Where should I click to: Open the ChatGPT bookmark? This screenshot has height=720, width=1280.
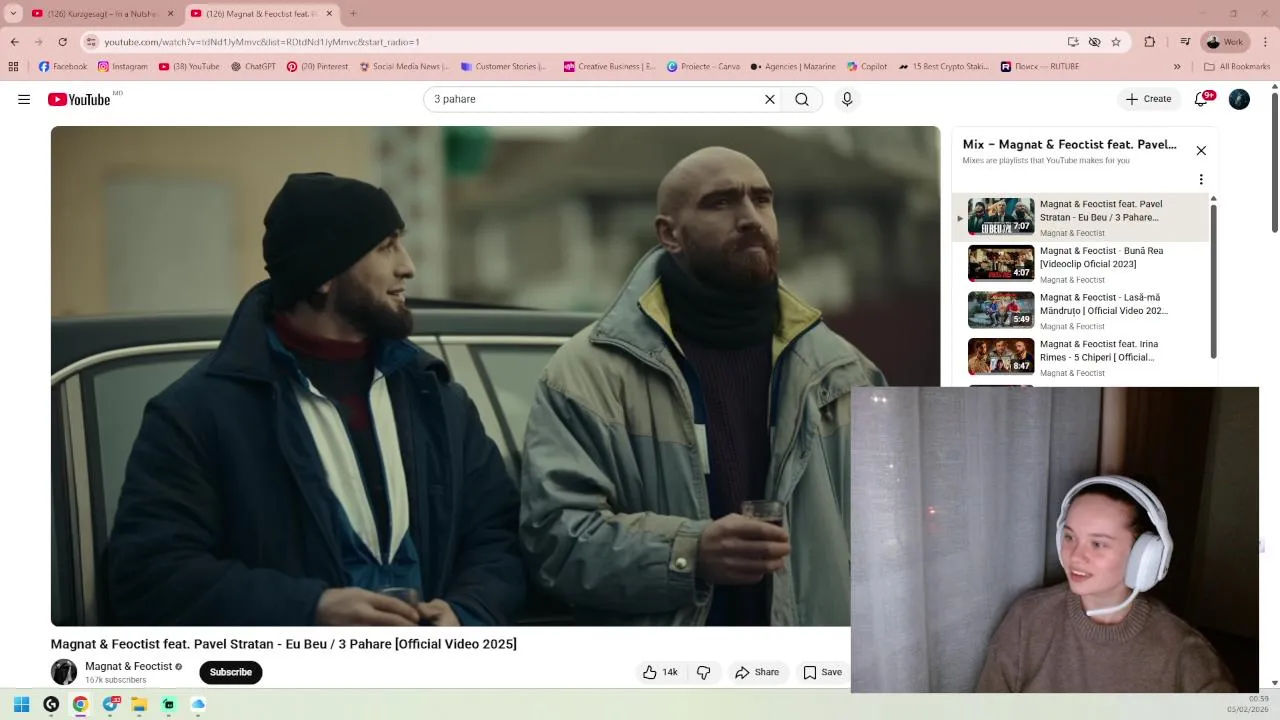click(253, 67)
